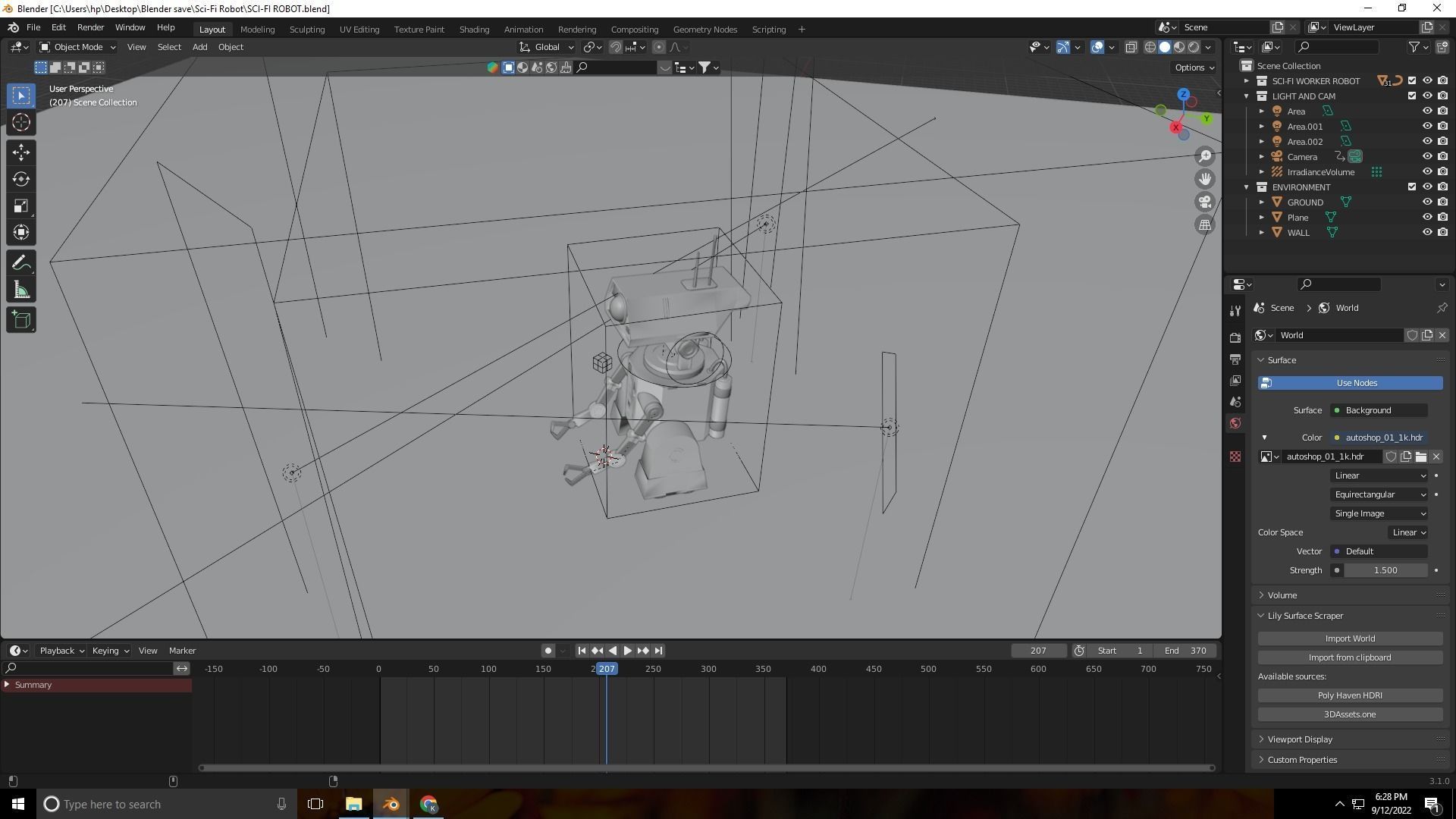
Task: Select the Rotate tool
Action: tap(21, 179)
